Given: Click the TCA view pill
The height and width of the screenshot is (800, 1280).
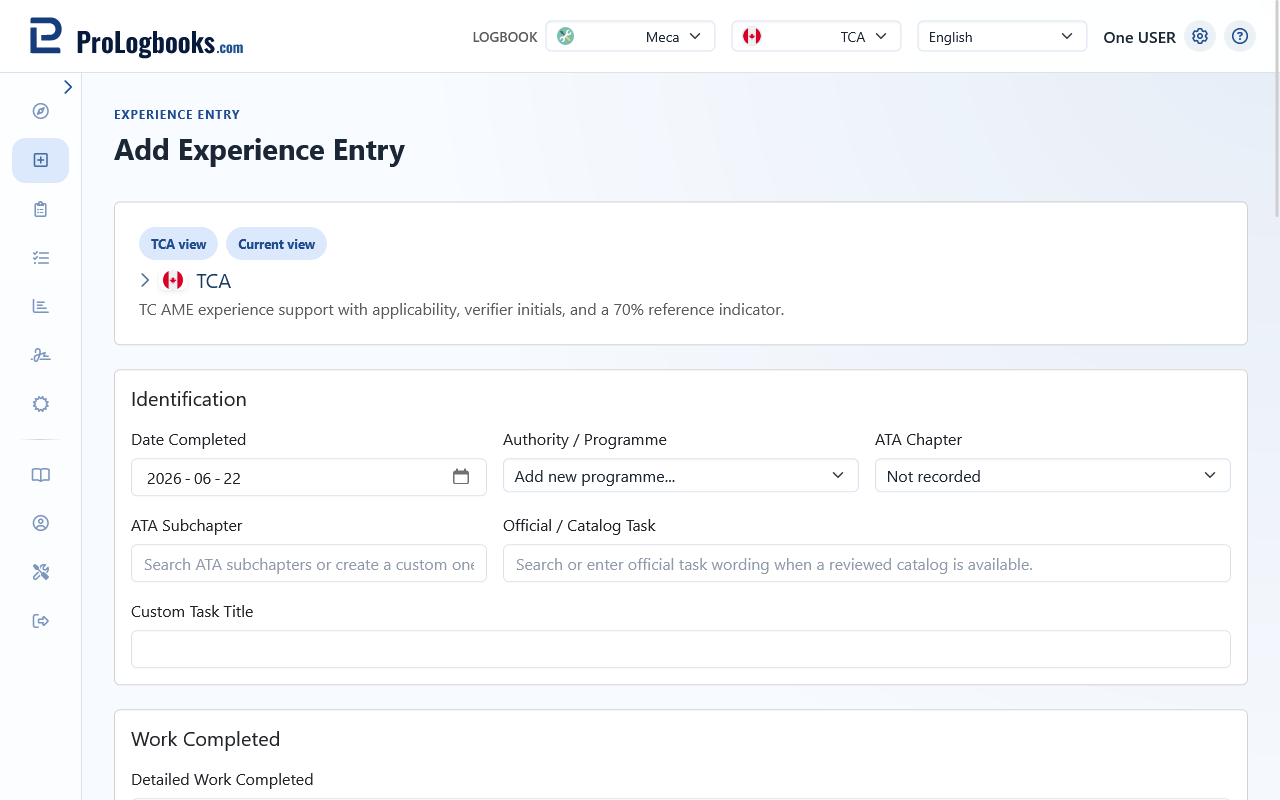Looking at the screenshot, I should coord(178,244).
